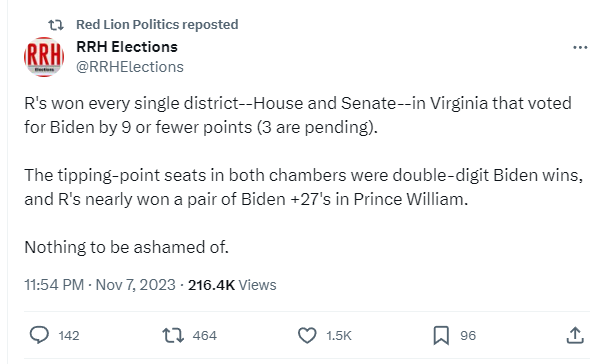Viewport: 606px width, 364px height.
Task: Open the three-dot more options menu
Action: 580,48
